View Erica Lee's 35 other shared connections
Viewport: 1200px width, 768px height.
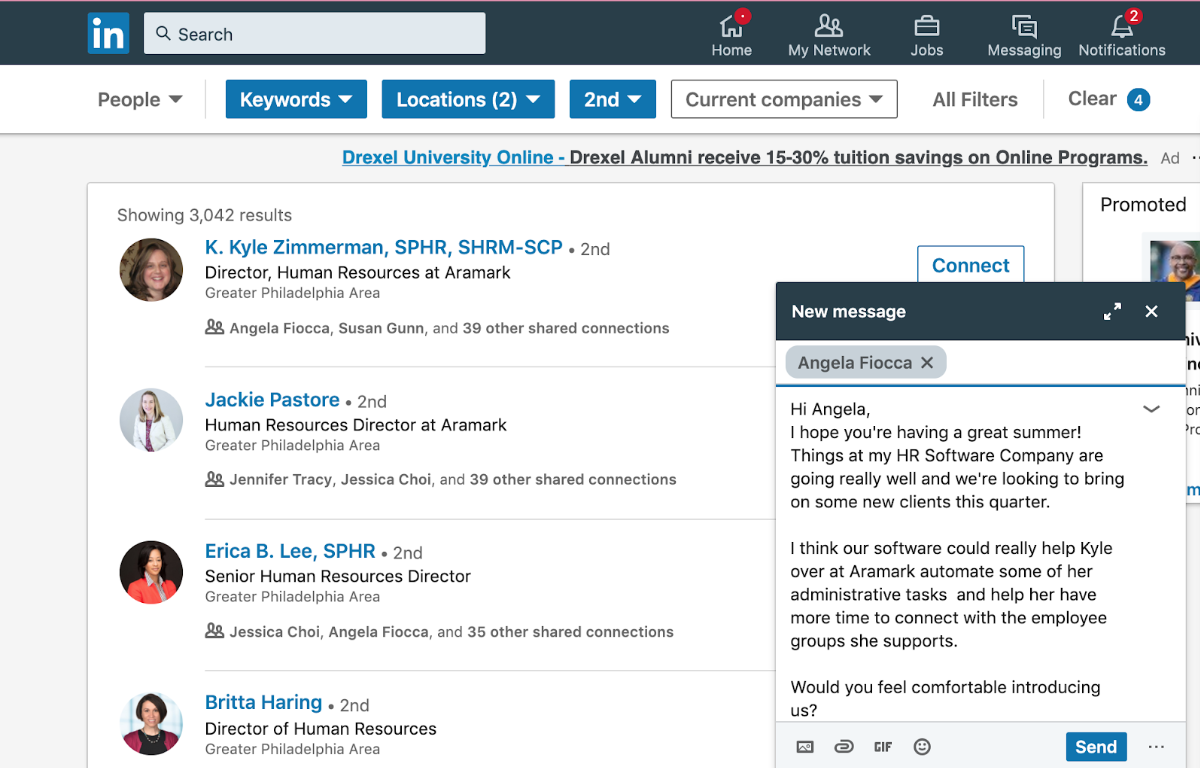570,632
